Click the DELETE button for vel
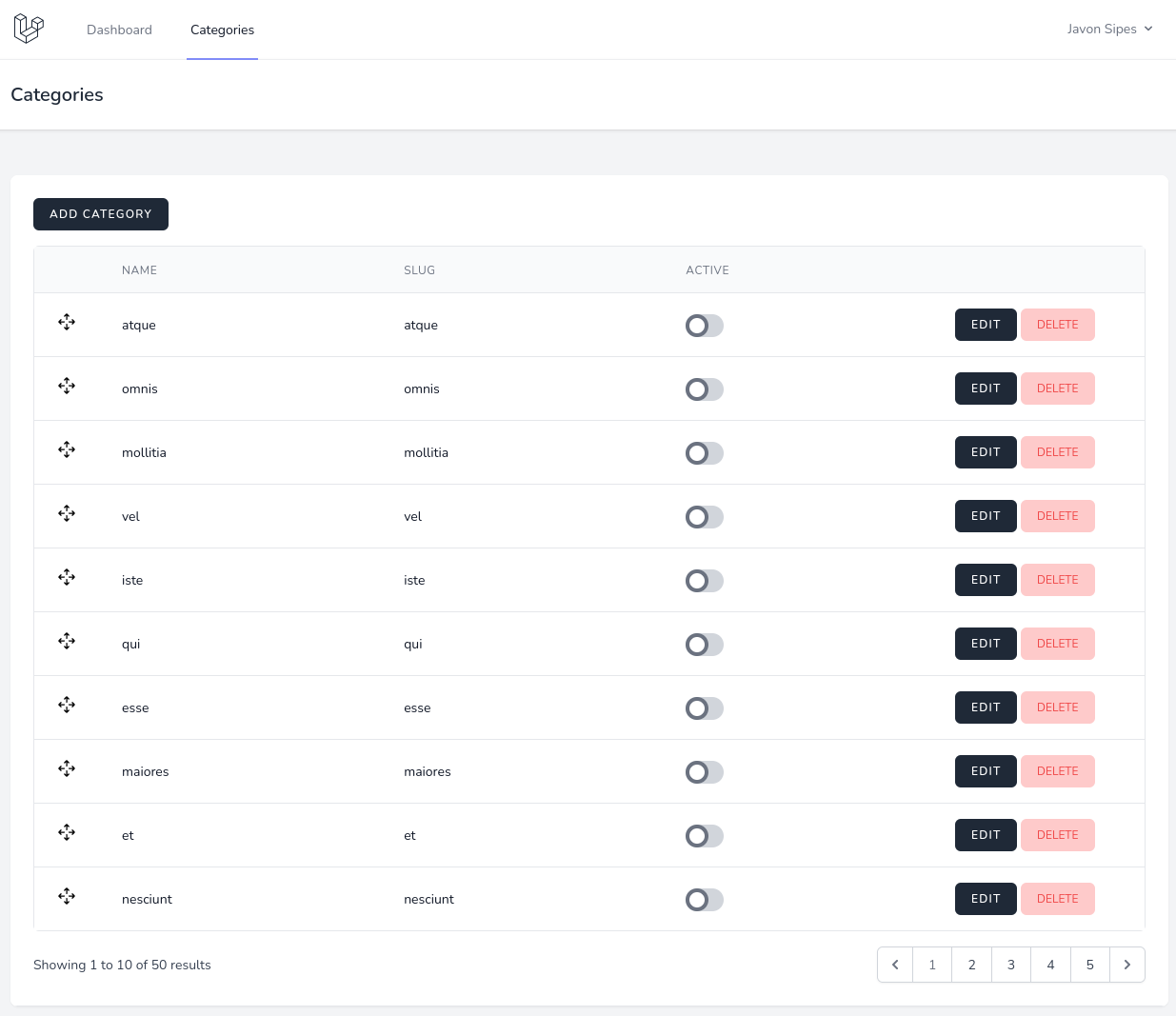The image size is (1176, 1016). pyautogui.click(x=1057, y=515)
